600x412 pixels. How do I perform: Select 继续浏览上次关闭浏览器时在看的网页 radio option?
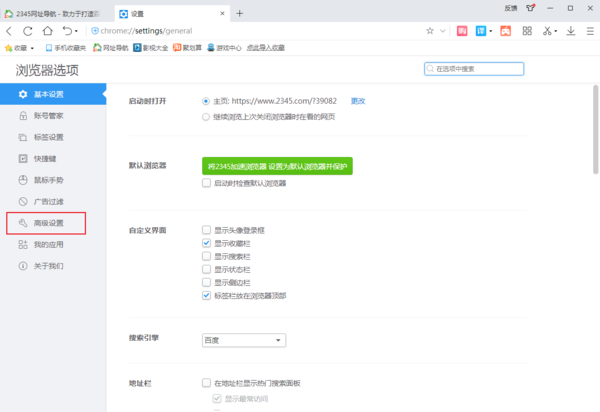[x=206, y=116]
